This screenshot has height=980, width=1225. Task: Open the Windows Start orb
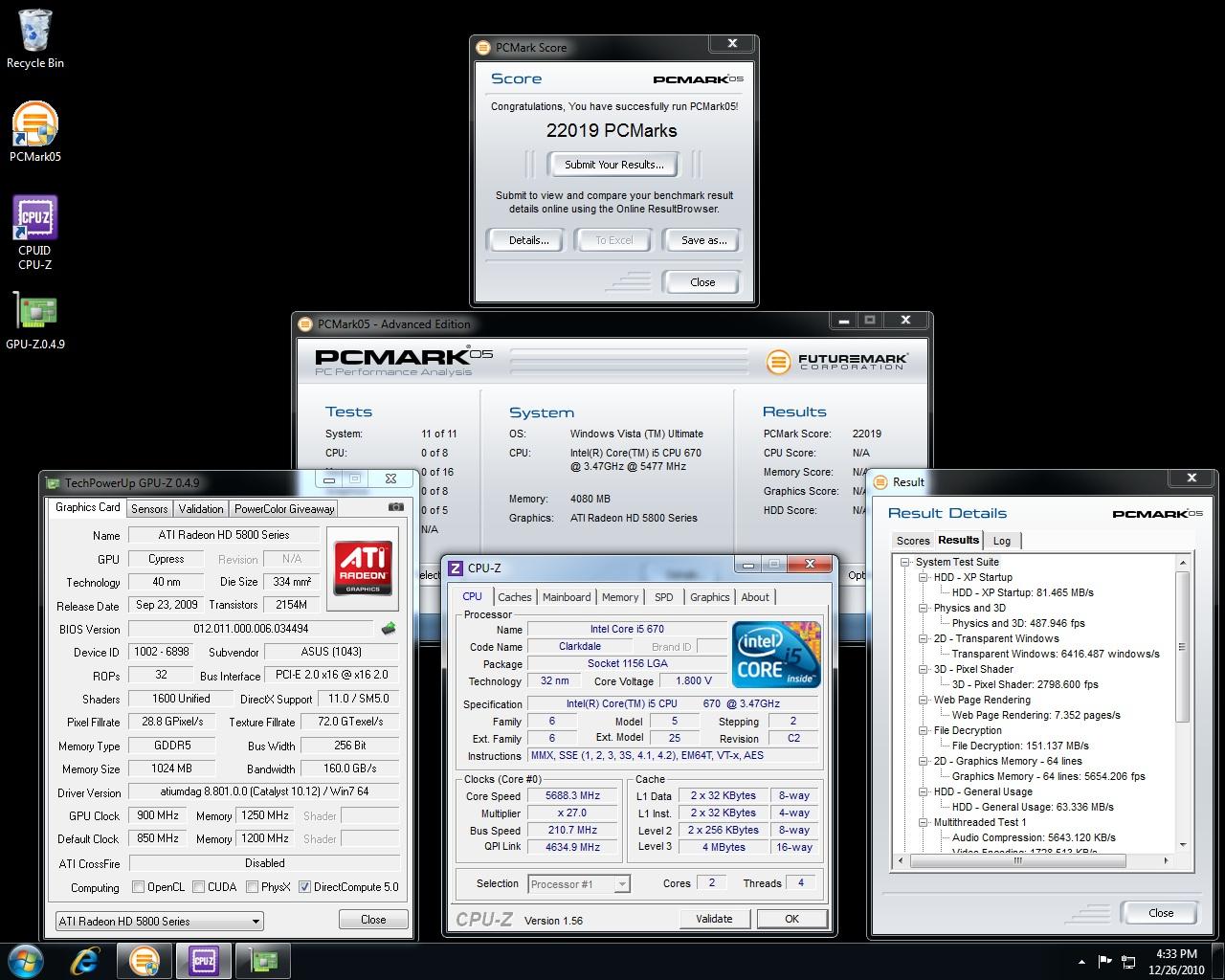pos(26,960)
